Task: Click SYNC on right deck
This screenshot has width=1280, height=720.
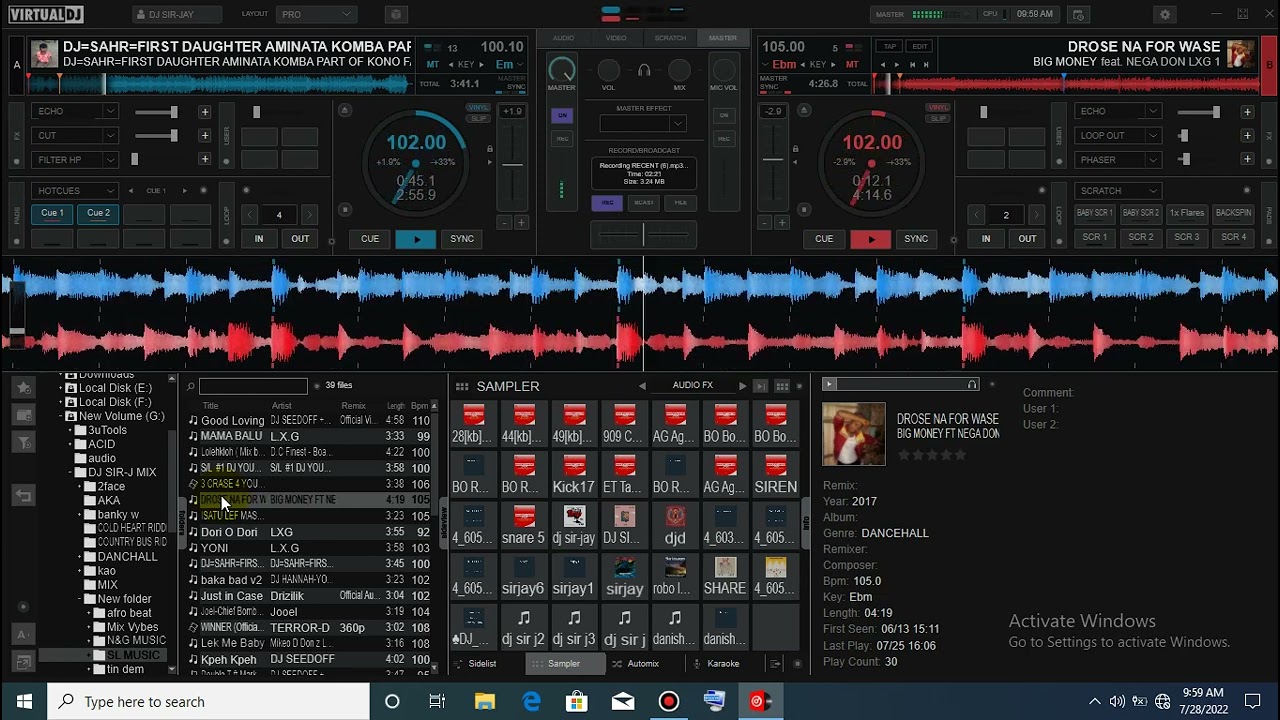Action: (916, 239)
